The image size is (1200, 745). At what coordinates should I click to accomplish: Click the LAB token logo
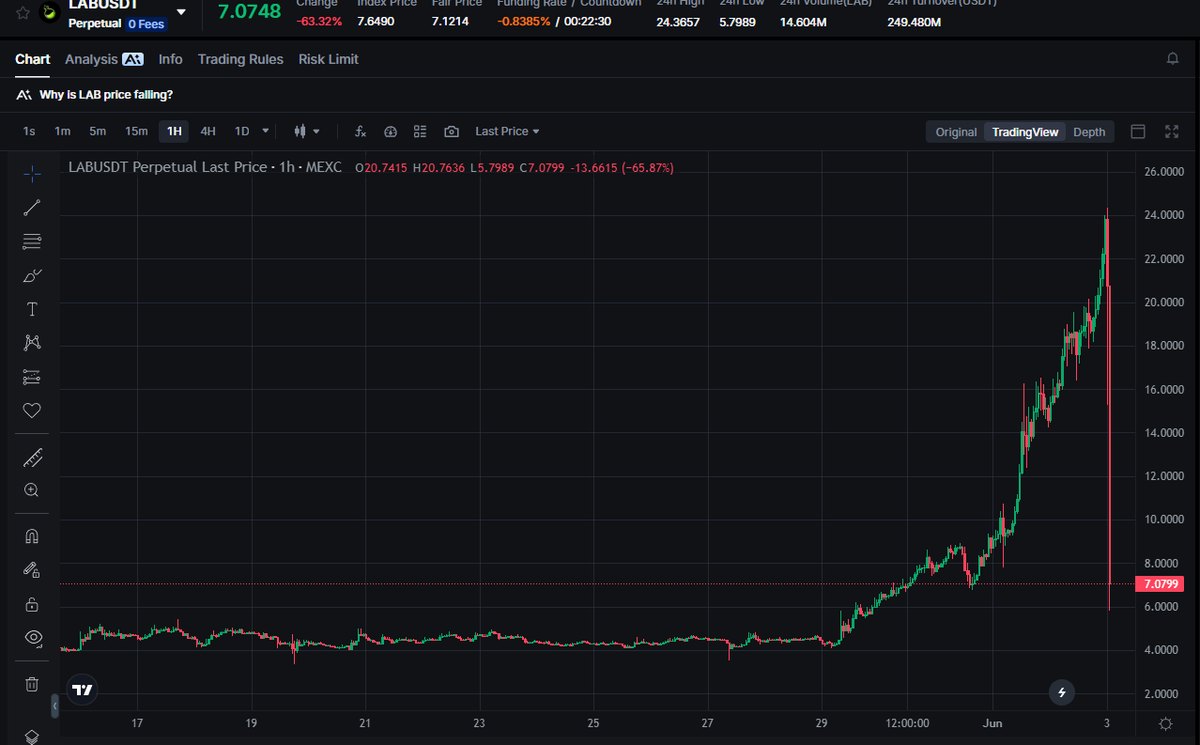(48, 13)
